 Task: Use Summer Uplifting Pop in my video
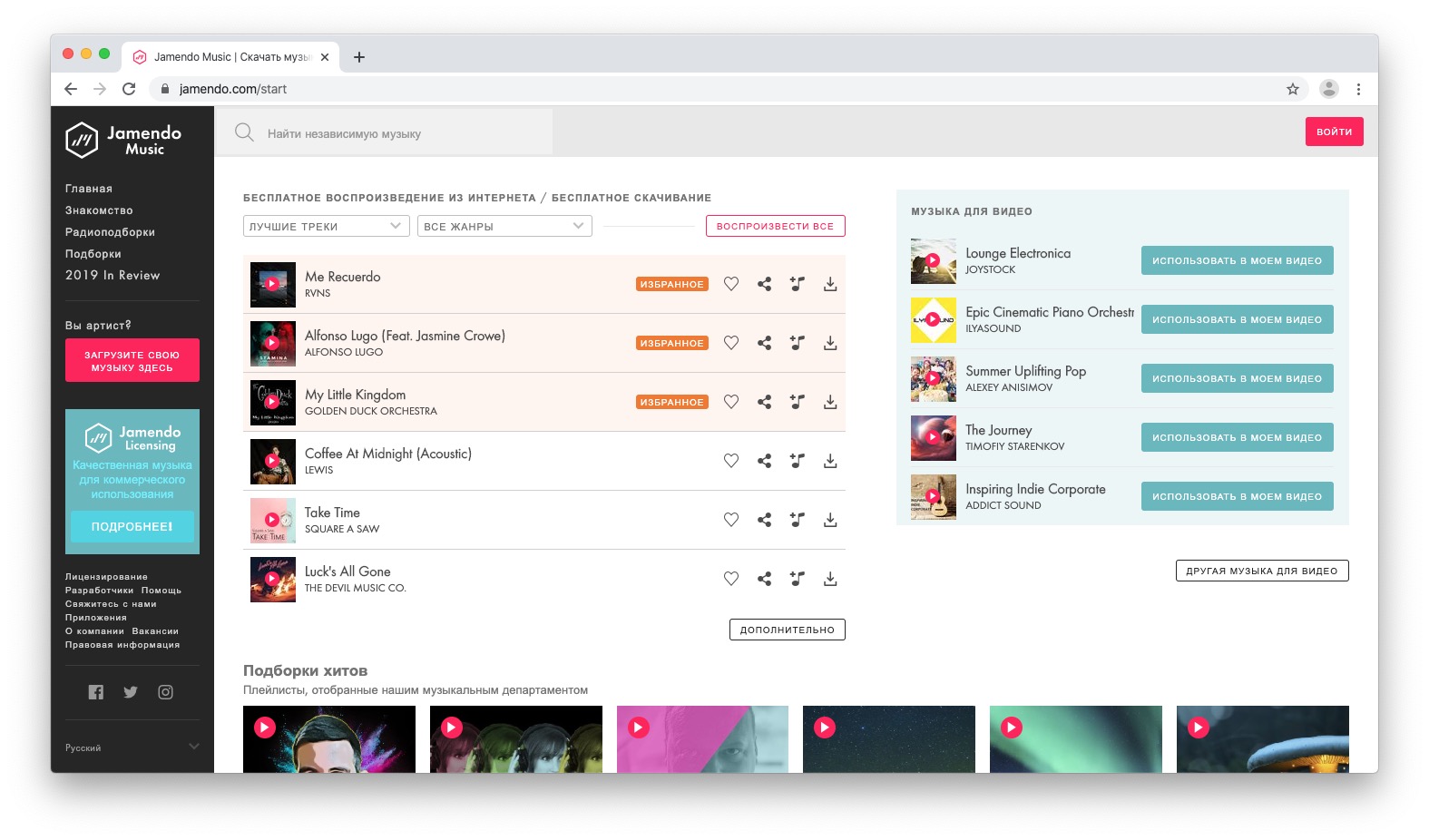(x=1237, y=378)
